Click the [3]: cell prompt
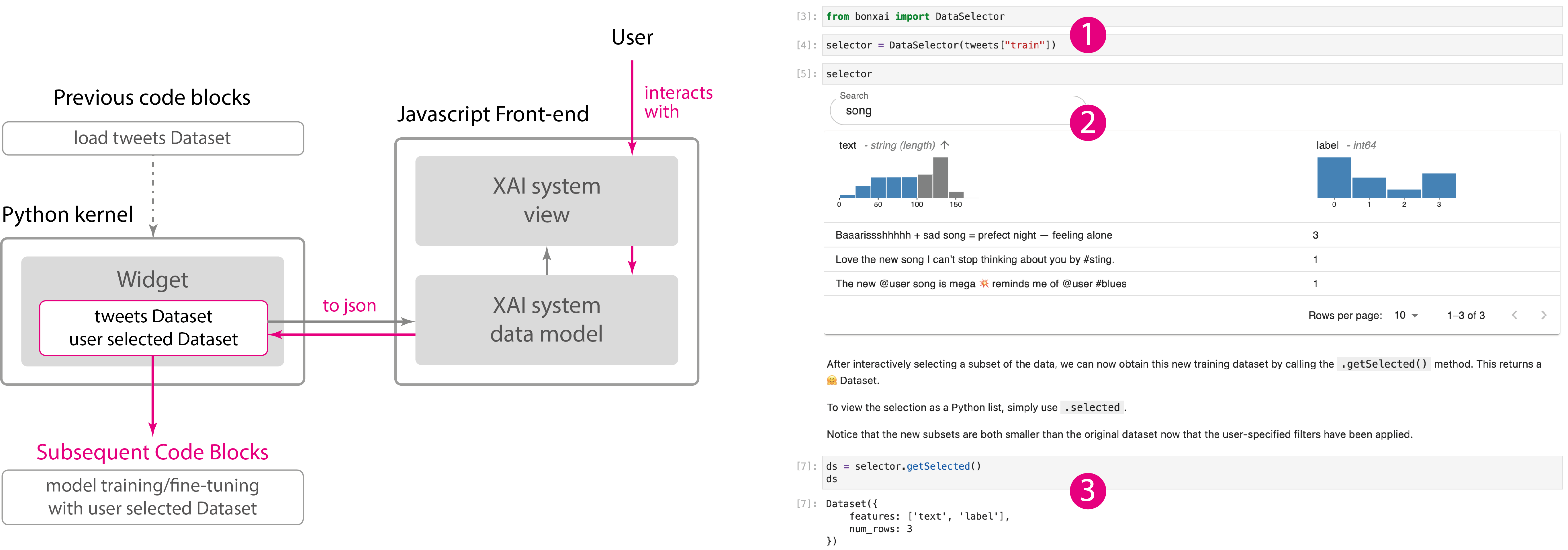 pyautogui.click(x=806, y=16)
